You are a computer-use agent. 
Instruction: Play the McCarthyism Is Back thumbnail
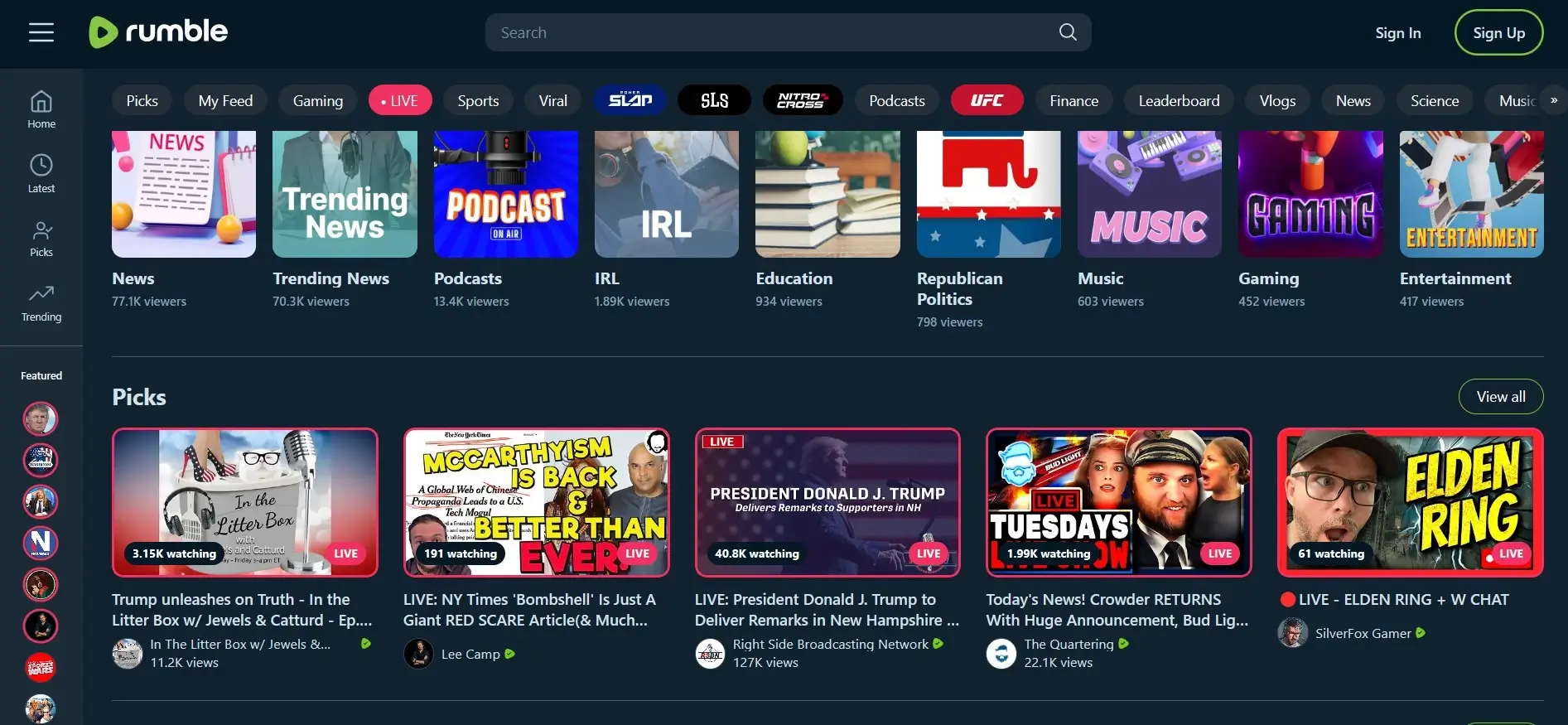coord(537,502)
